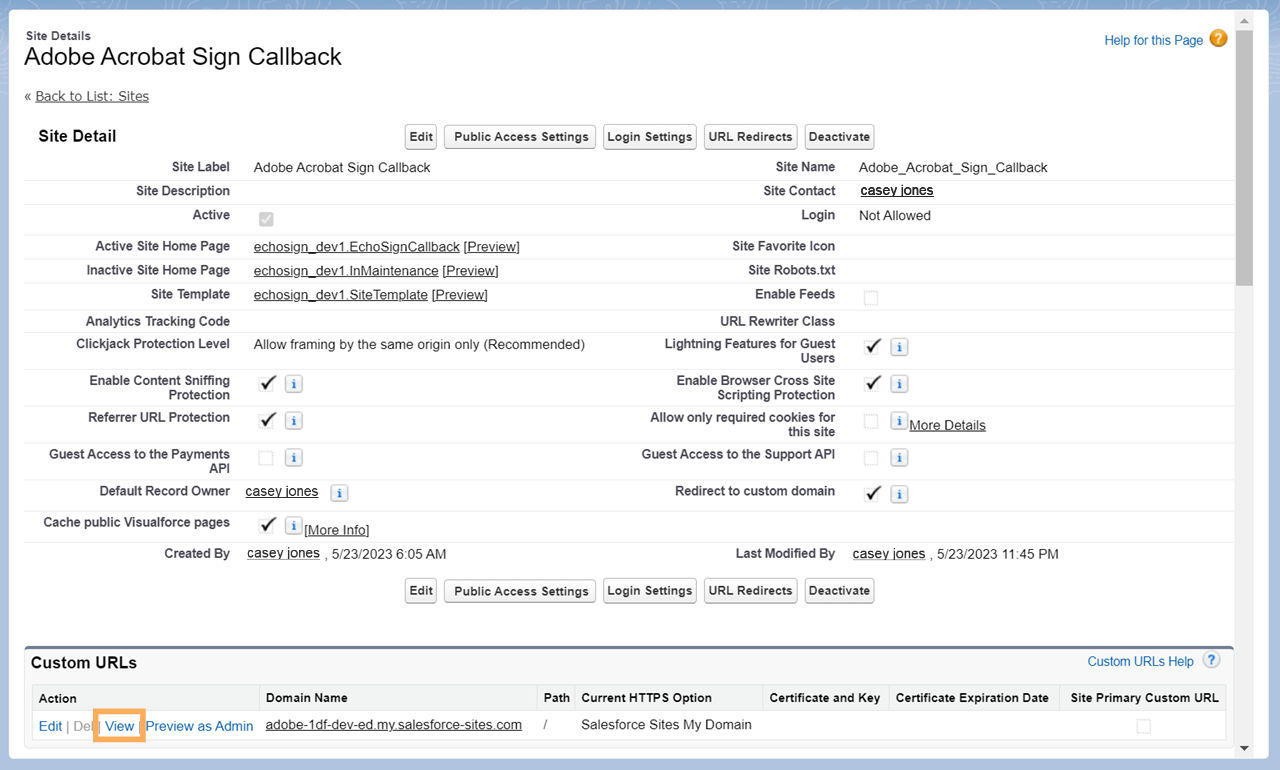Click info icon for Allow only required cookies
The image size is (1280, 770).
click(899, 421)
